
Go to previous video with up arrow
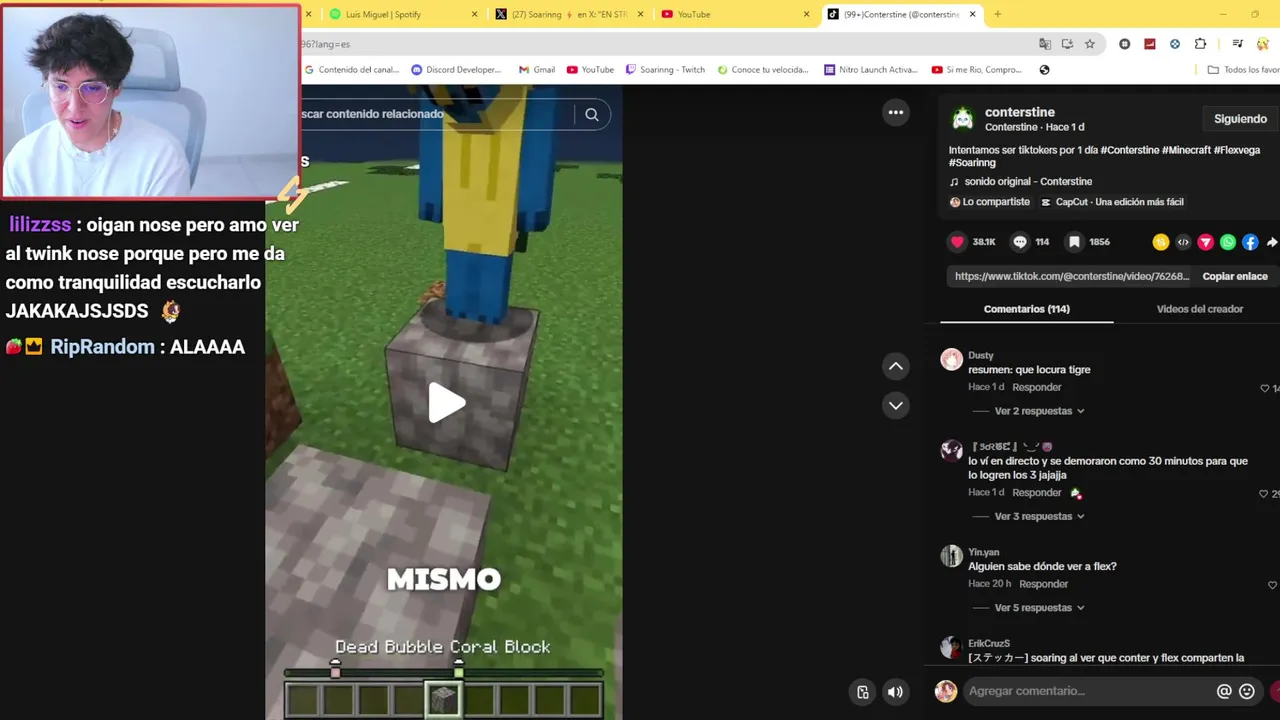pos(896,366)
